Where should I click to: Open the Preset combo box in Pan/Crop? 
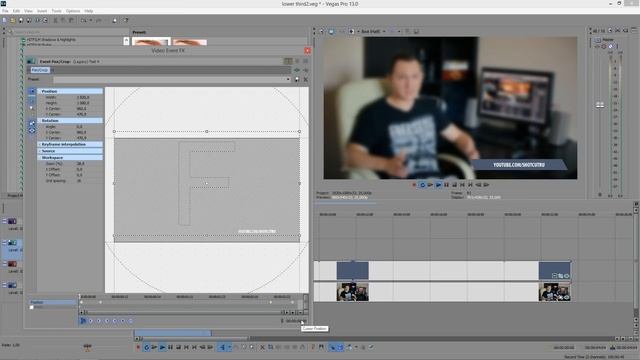[172, 79]
